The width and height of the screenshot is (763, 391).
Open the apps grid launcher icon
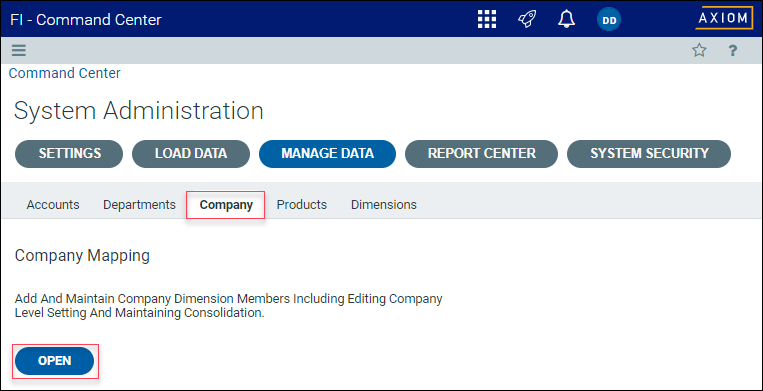point(487,19)
